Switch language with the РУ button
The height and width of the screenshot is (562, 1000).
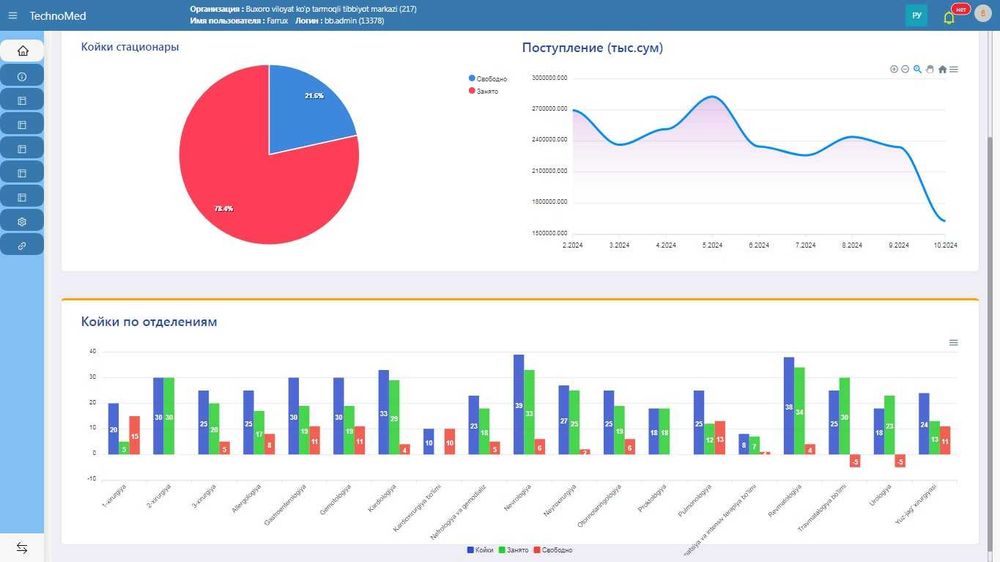(x=916, y=15)
